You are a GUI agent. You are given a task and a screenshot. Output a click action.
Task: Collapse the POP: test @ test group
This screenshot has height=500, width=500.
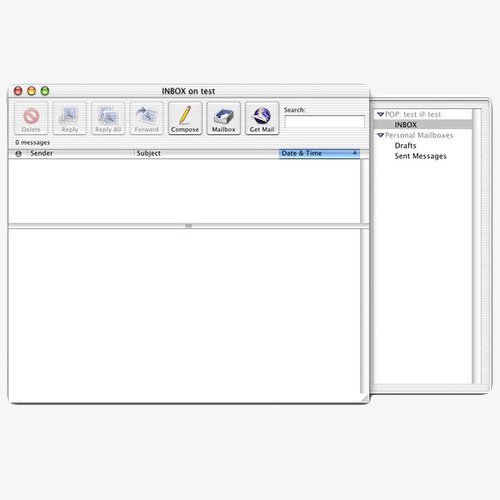pyautogui.click(x=380, y=114)
